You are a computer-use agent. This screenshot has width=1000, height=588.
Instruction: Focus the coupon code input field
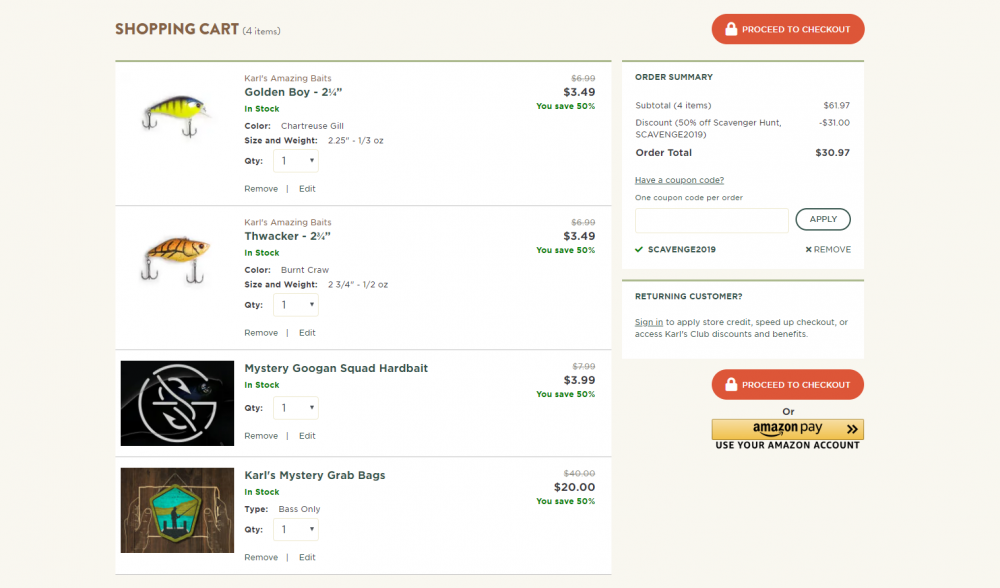(712, 220)
